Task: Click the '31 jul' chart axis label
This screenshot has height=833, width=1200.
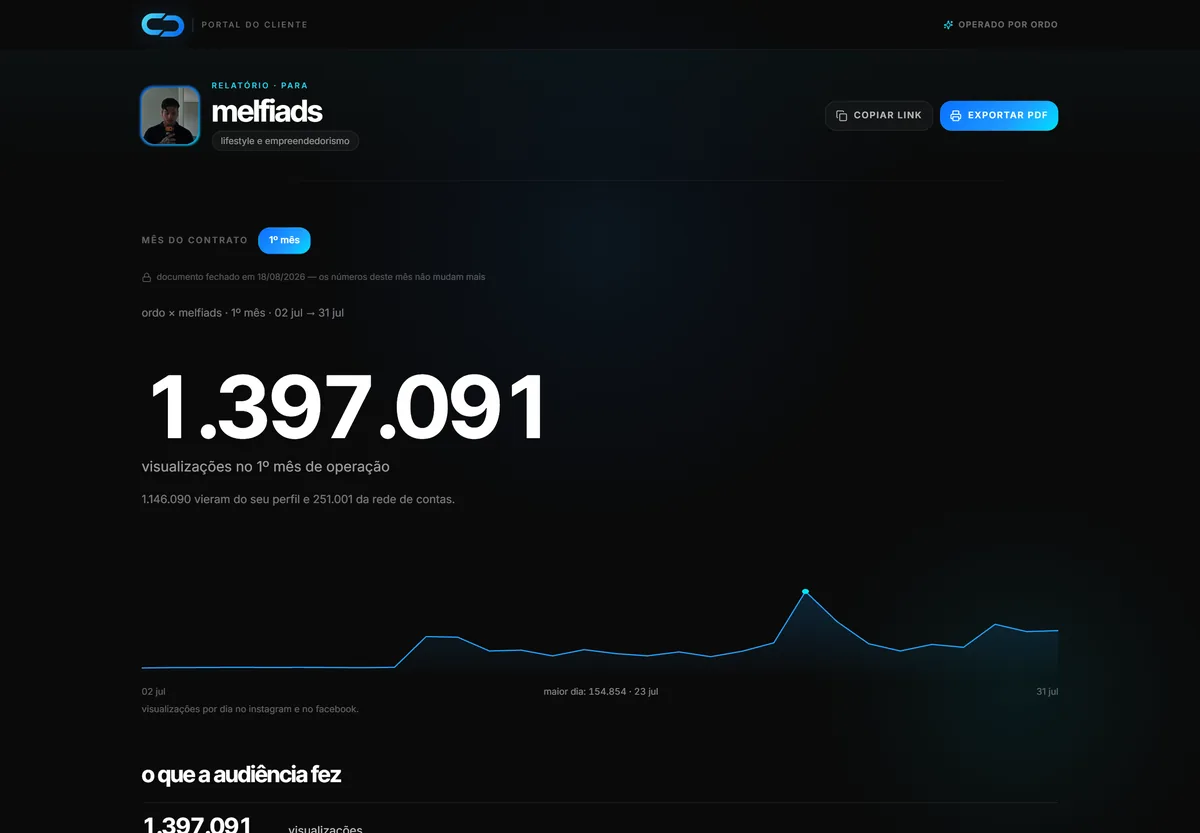Action: coord(1047,692)
